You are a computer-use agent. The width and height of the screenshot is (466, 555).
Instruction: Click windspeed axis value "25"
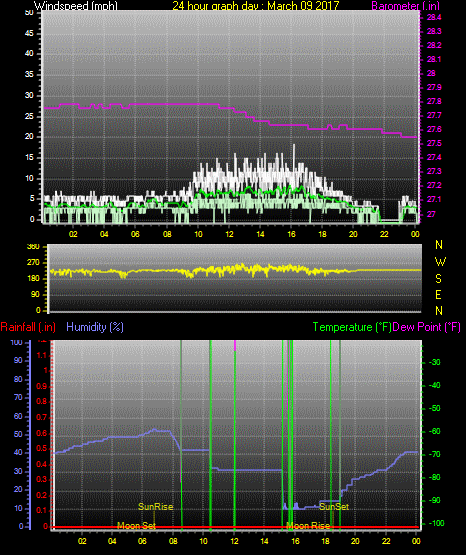(29, 116)
